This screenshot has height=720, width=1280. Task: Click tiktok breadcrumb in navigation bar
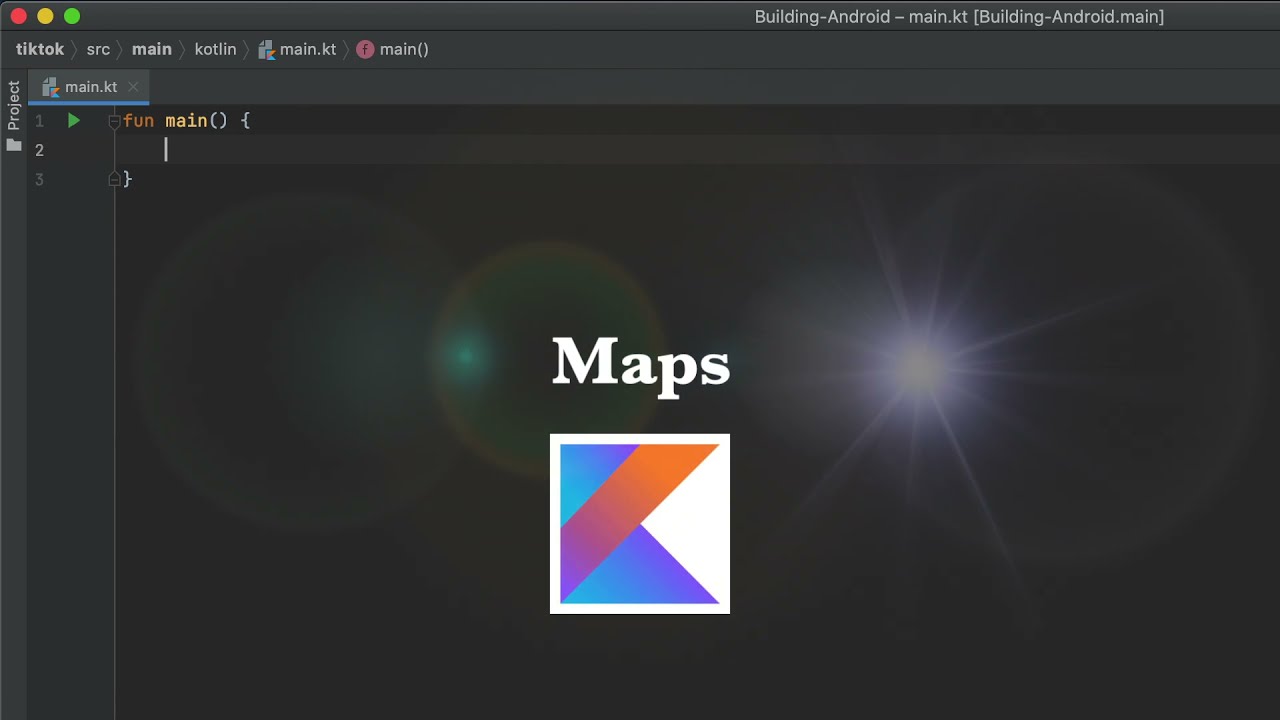coord(40,49)
